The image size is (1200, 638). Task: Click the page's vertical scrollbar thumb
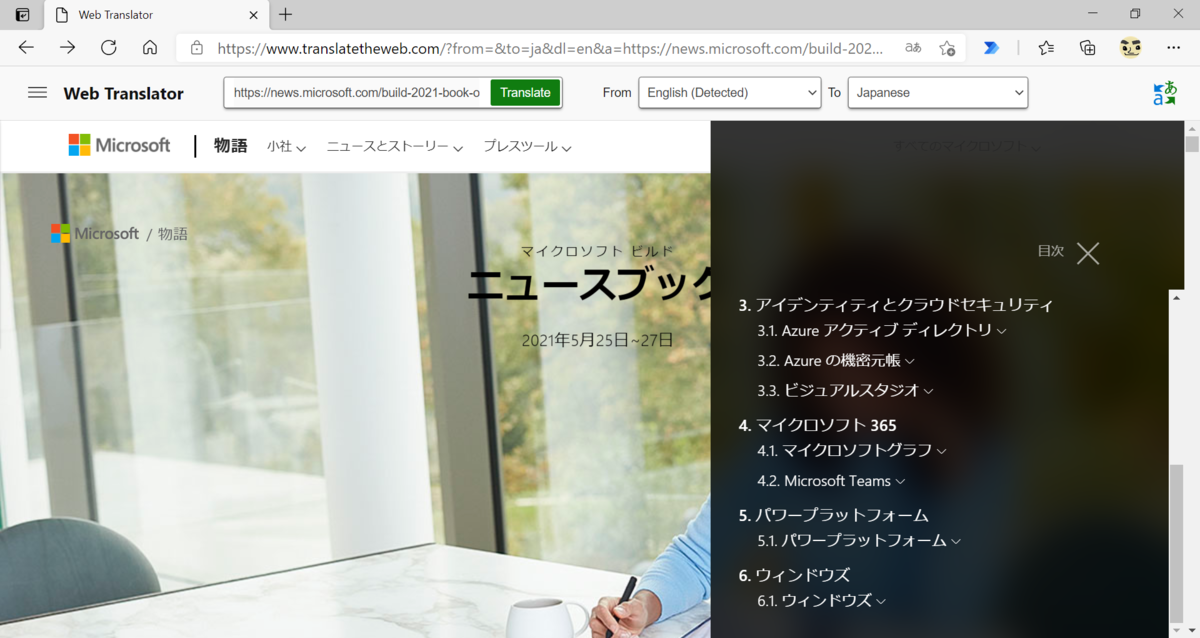pyautogui.click(x=1191, y=143)
